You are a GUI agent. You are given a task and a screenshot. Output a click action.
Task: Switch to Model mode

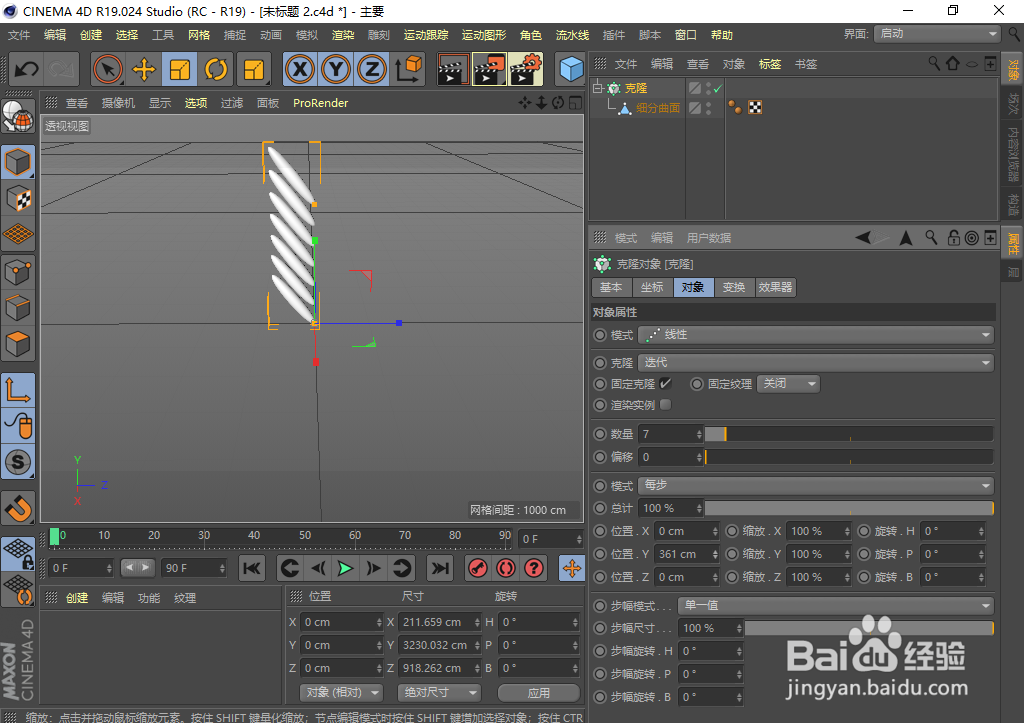pyautogui.click(x=18, y=162)
